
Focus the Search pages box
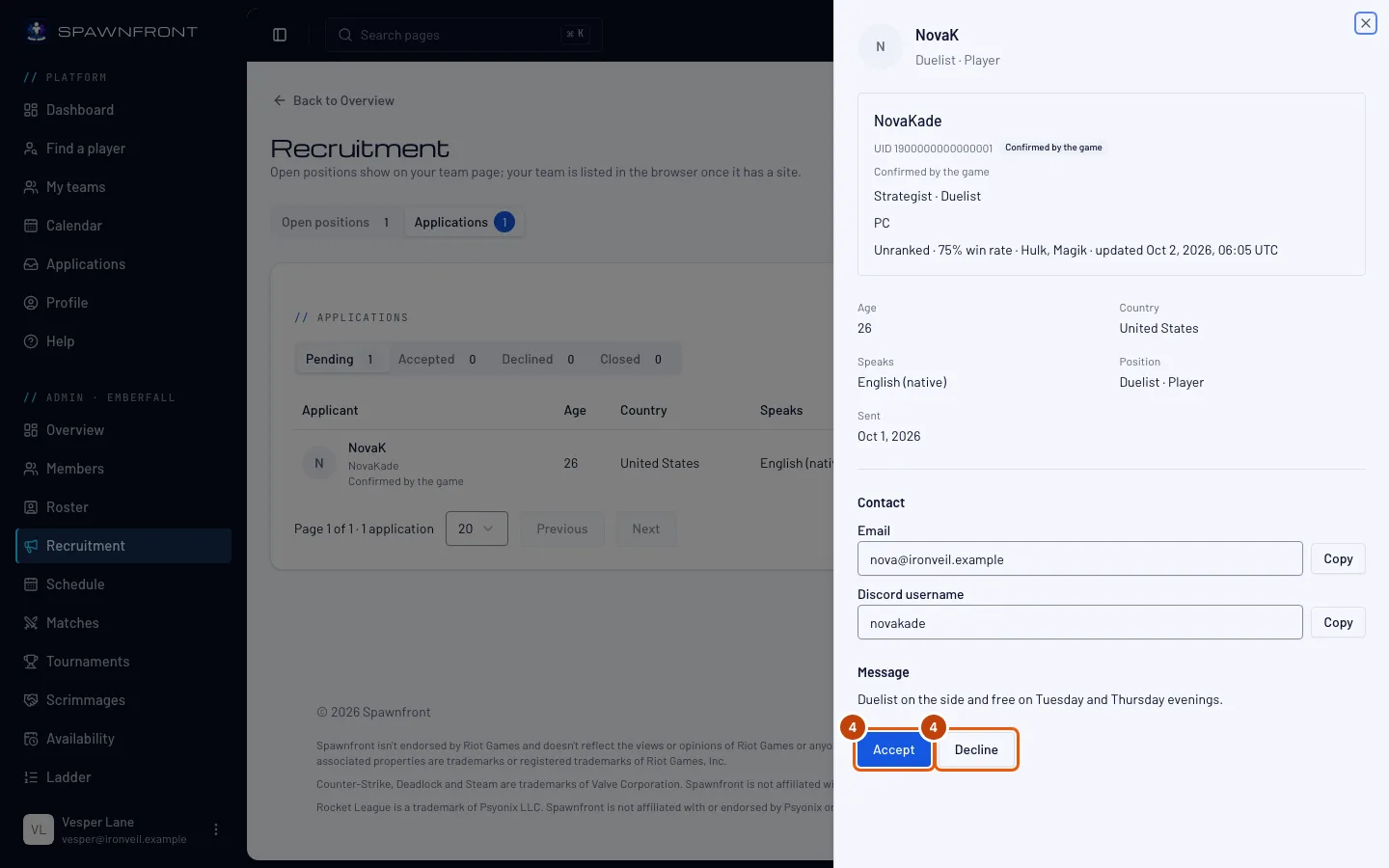pyautogui.click(x=464, y=35)
